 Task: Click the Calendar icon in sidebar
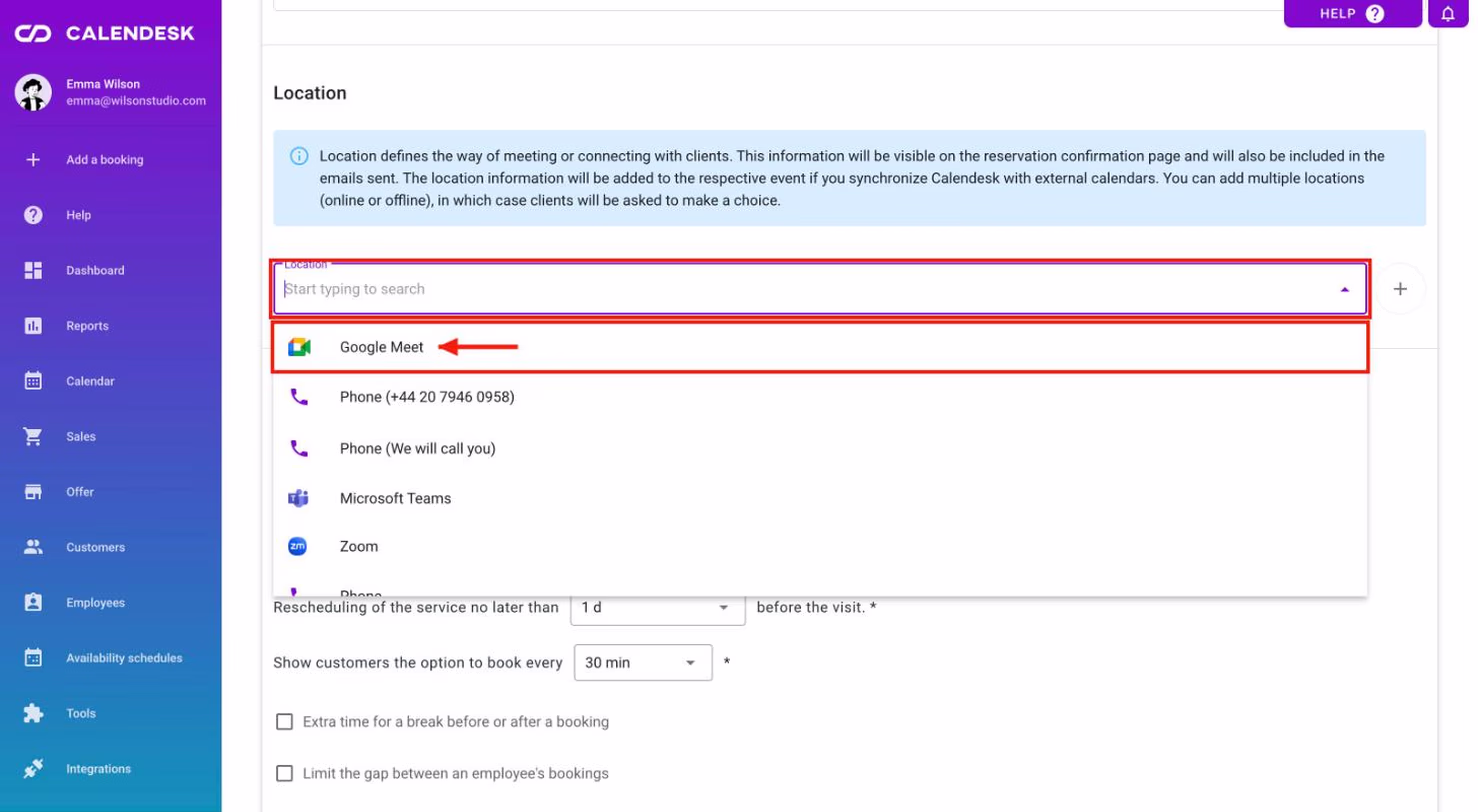(33, 381)
